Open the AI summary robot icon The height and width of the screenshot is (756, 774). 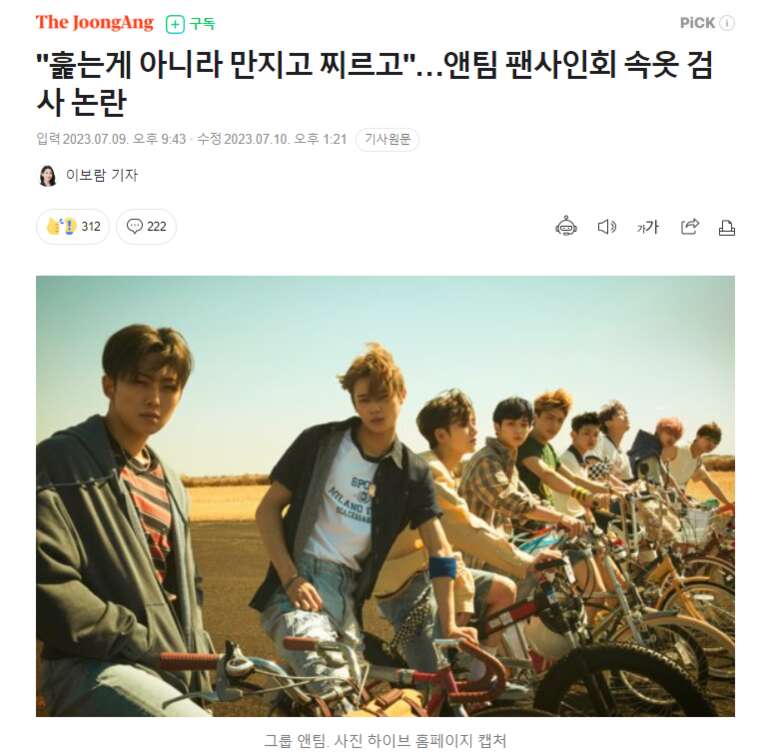(566, 227)
